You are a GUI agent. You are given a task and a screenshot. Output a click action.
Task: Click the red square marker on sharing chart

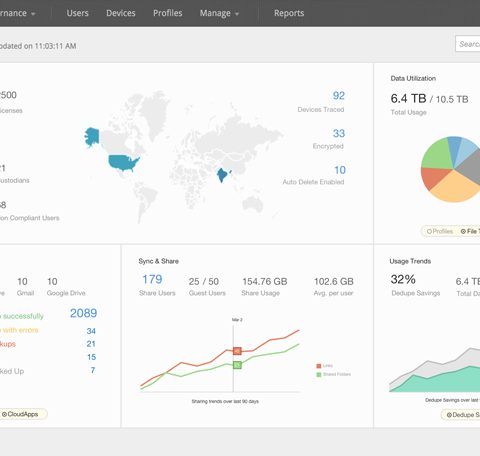point(237,351)
